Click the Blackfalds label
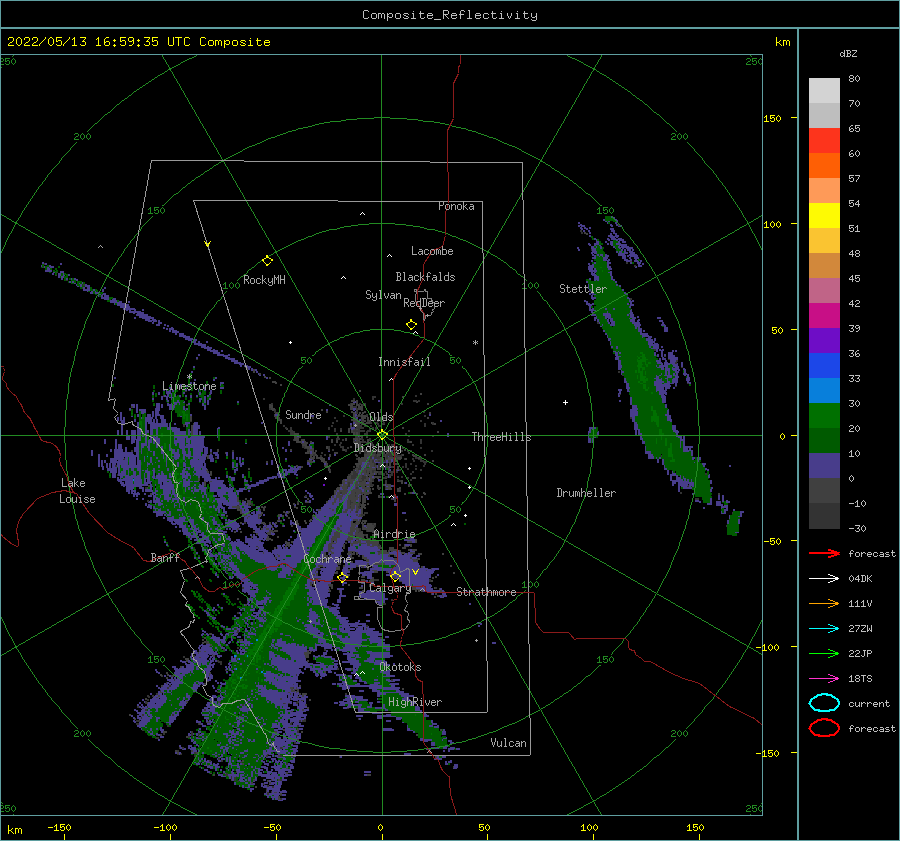The width and height of the screenshot is (900, 841). click(425, 277)
